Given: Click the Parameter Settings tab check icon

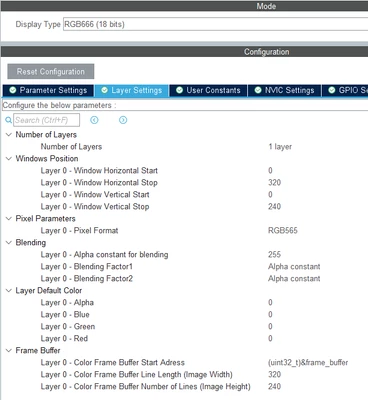Looking at the screenshot, I should point(13,90).
